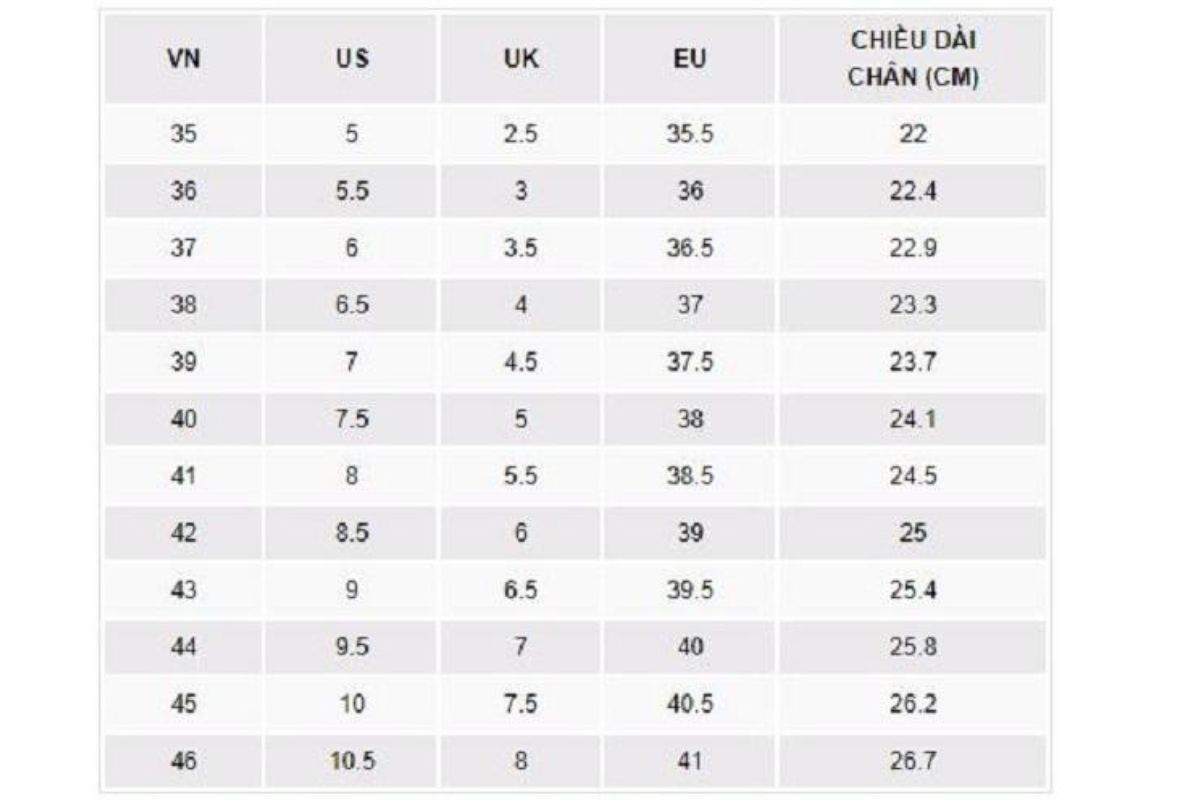The height and width of the screenshot is (800, 1200).
Task: Click the US size 9.5 cell
Action: point(351,647)
